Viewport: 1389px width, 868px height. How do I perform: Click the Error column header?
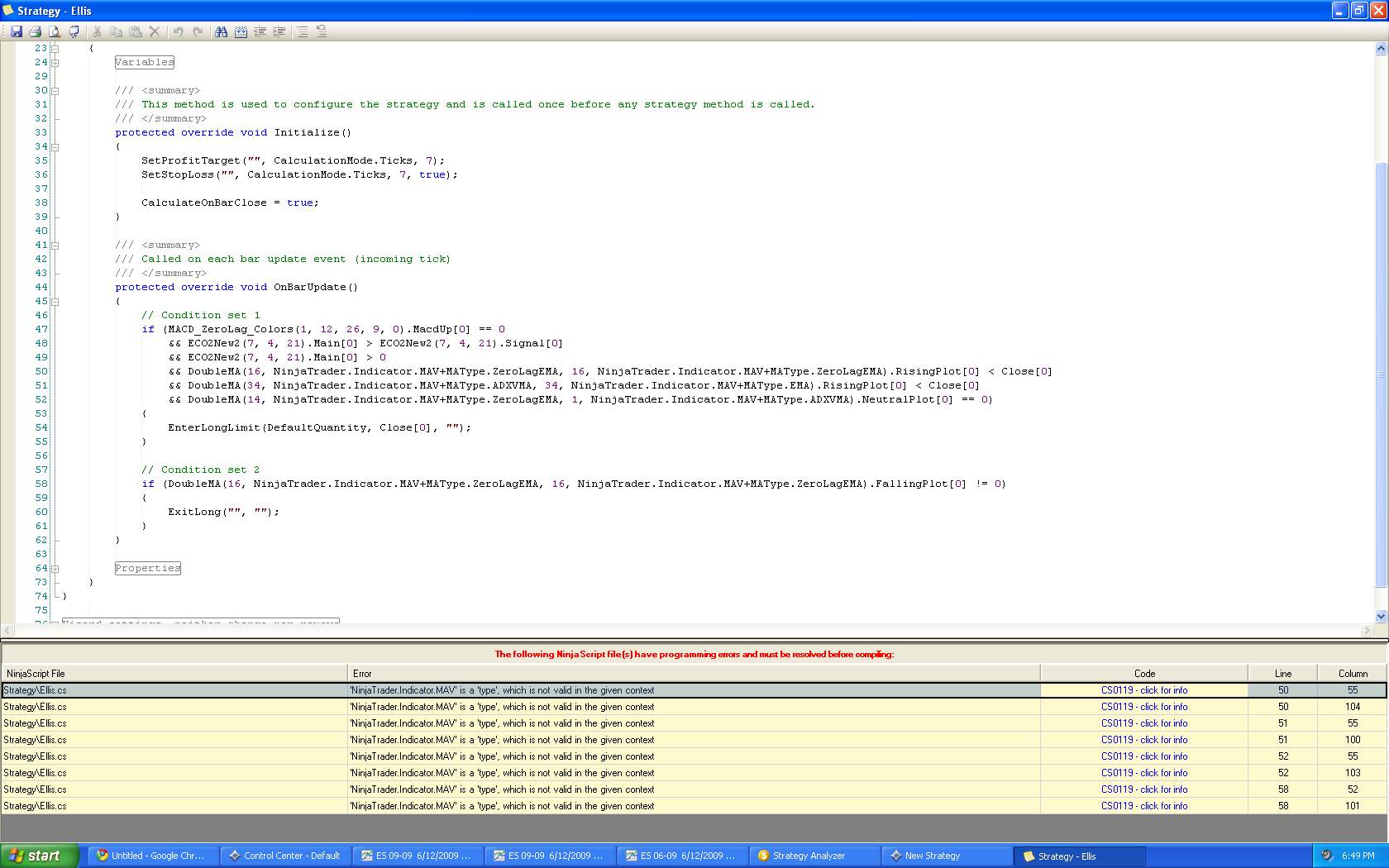(x=694, y=674)
